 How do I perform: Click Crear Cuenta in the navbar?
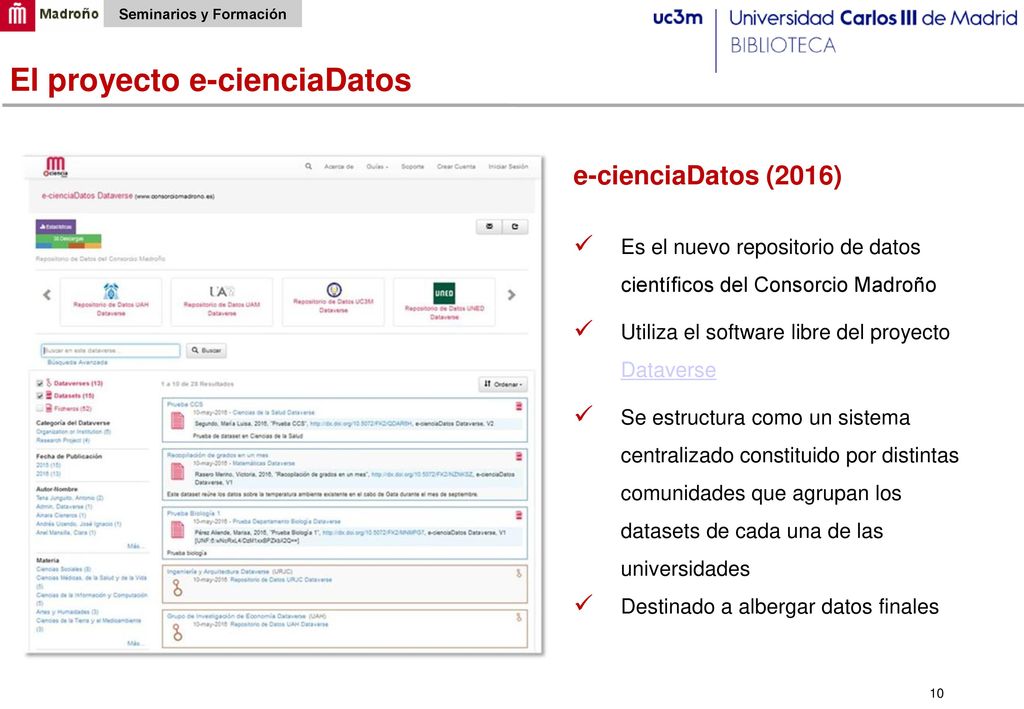pos(456,166)
